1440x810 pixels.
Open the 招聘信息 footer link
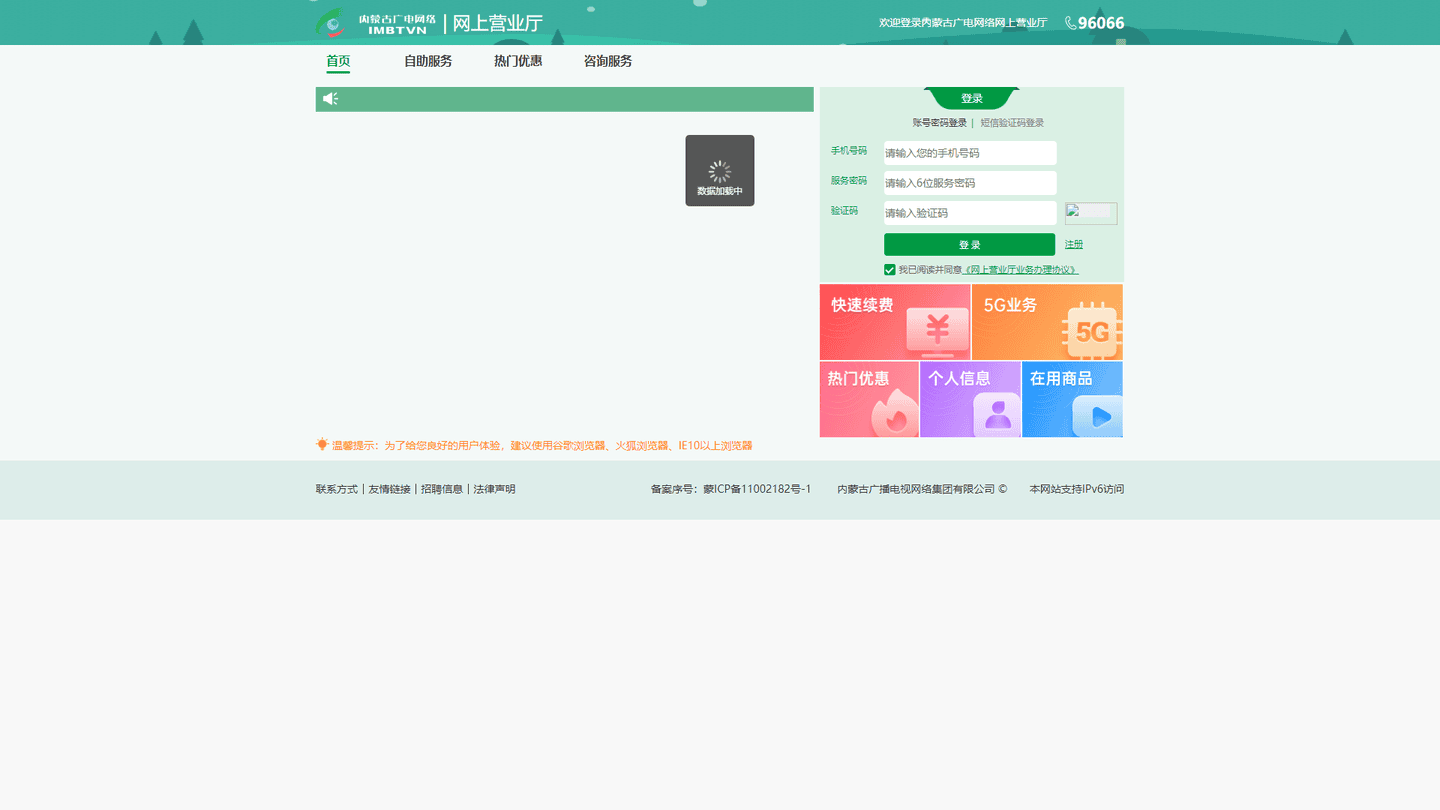(442, 489)
